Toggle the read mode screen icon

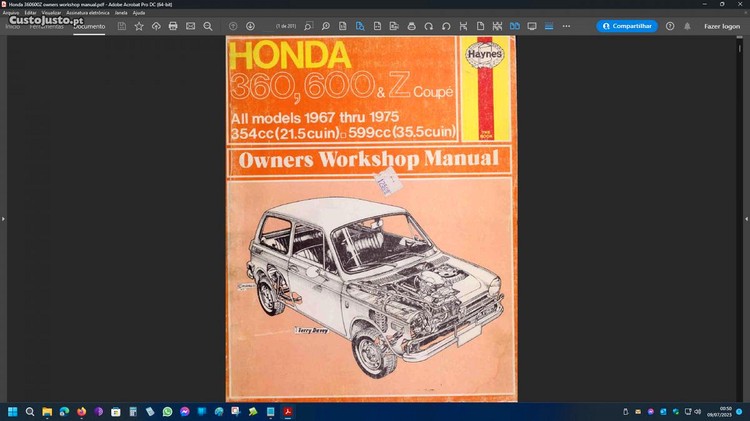[532, 26]
